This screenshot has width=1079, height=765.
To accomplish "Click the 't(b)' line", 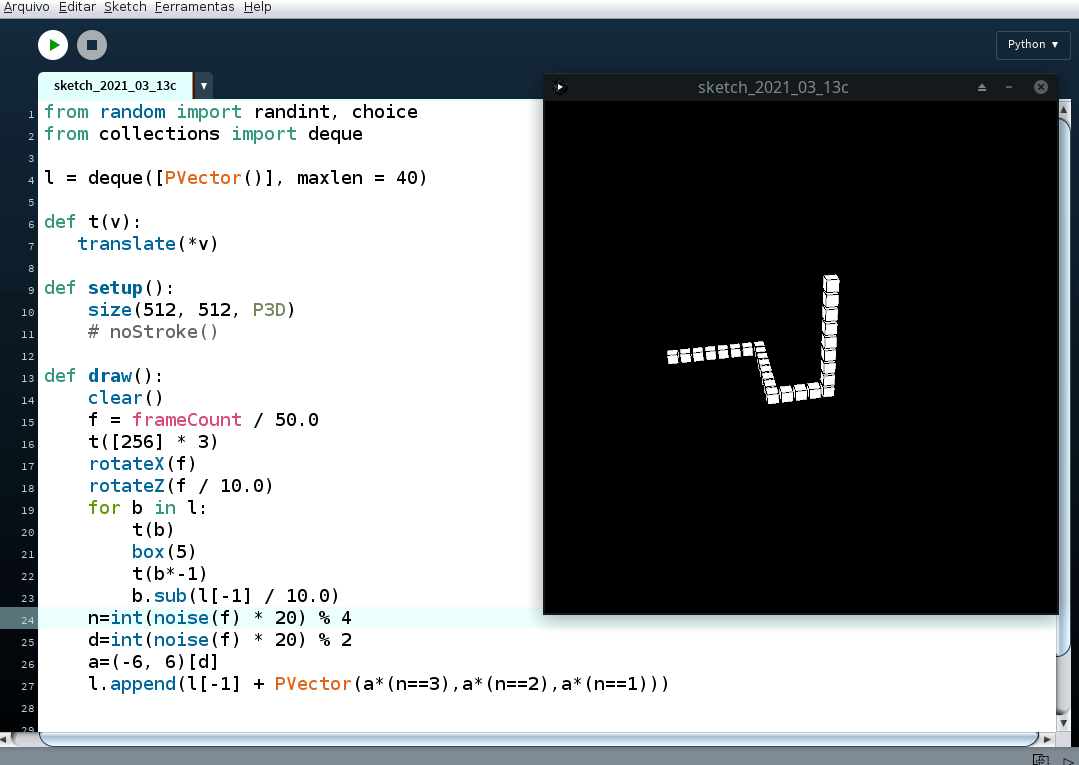I will (153, 530).
